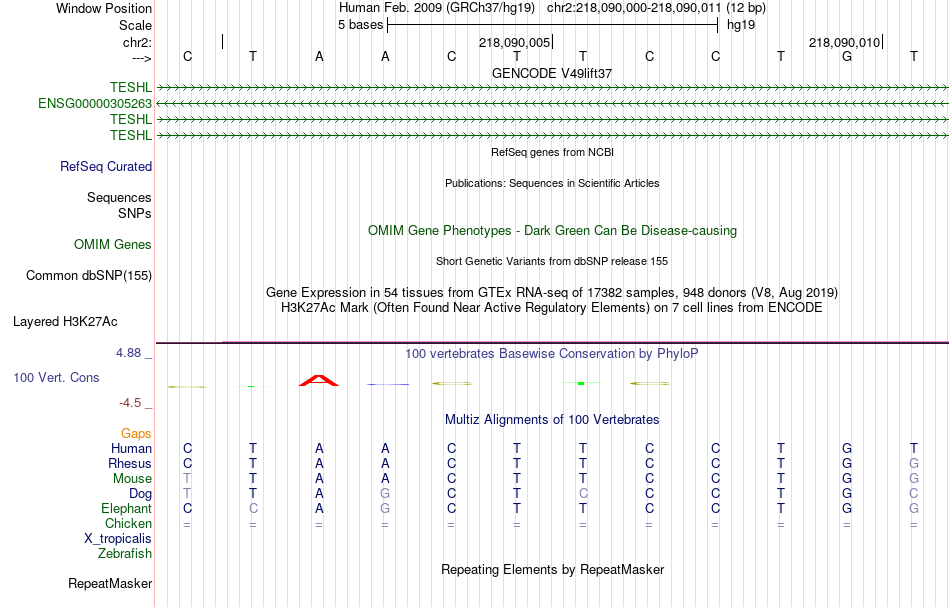Click the Window Position track label
The height and width of the screenshot is (607, 950).
(104, 8)
